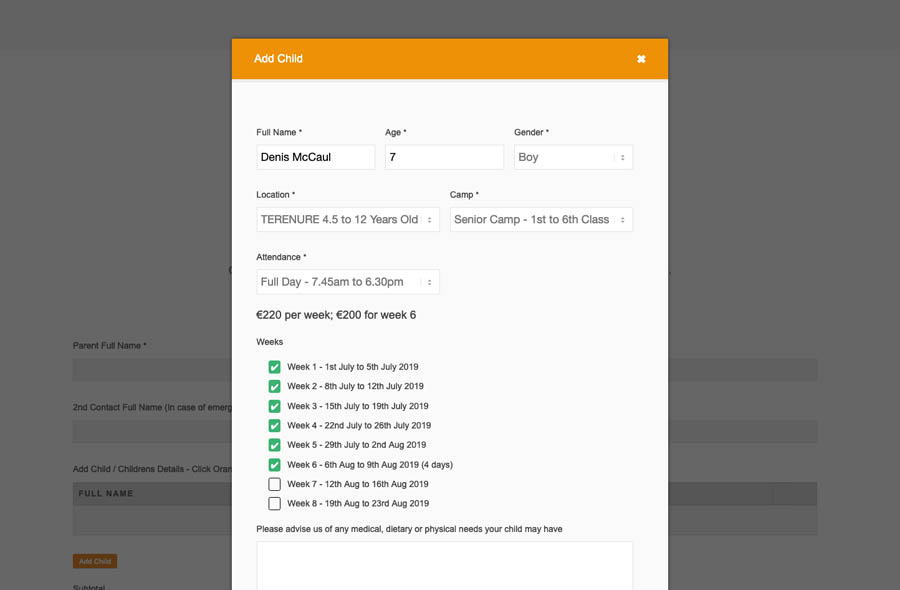Uncheck Week 6 - 6th Aug (4 days)

point(274,464)
